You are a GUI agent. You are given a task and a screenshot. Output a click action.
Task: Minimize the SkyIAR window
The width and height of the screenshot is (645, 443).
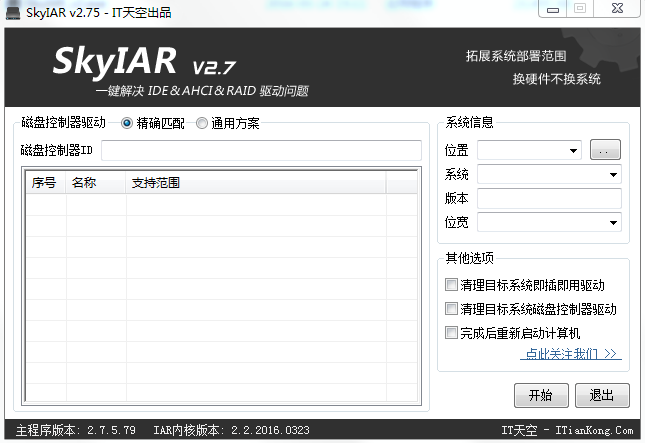(552, 9)
